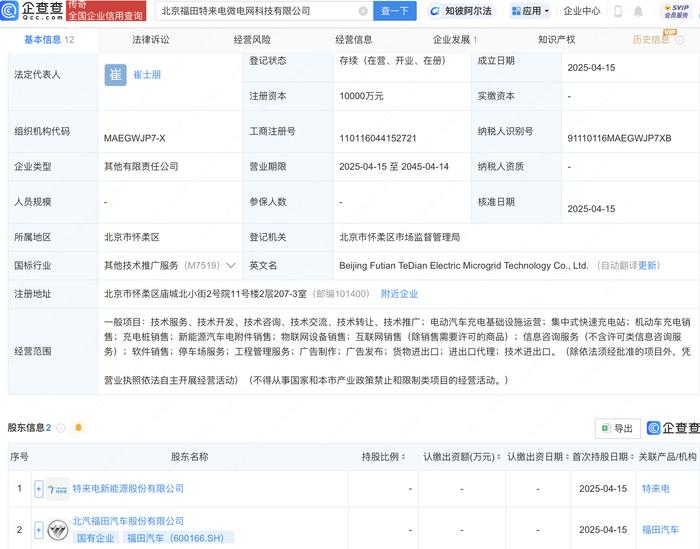Open the 知识产权 tab
The image size is (700, 549).
tap(557, 40)
